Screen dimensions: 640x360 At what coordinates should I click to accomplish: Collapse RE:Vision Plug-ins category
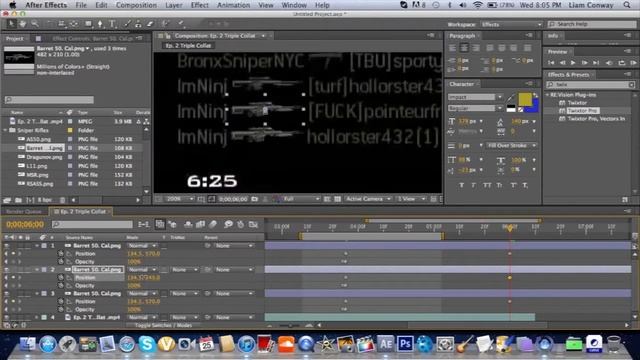[547, 95]
